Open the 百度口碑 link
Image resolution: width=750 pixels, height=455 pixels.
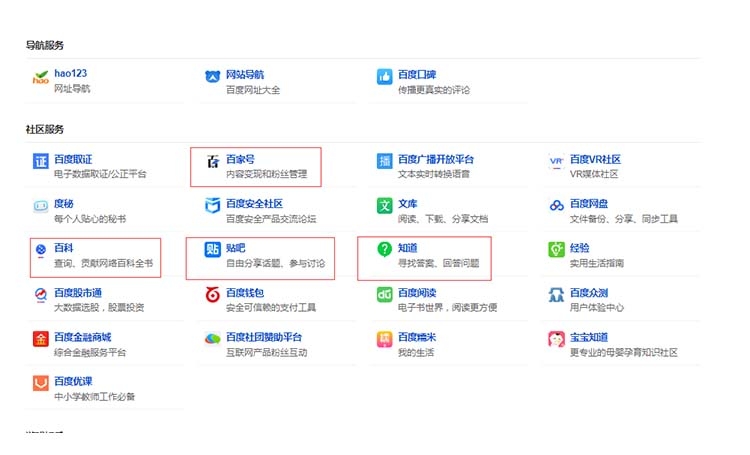coord(417,75)
